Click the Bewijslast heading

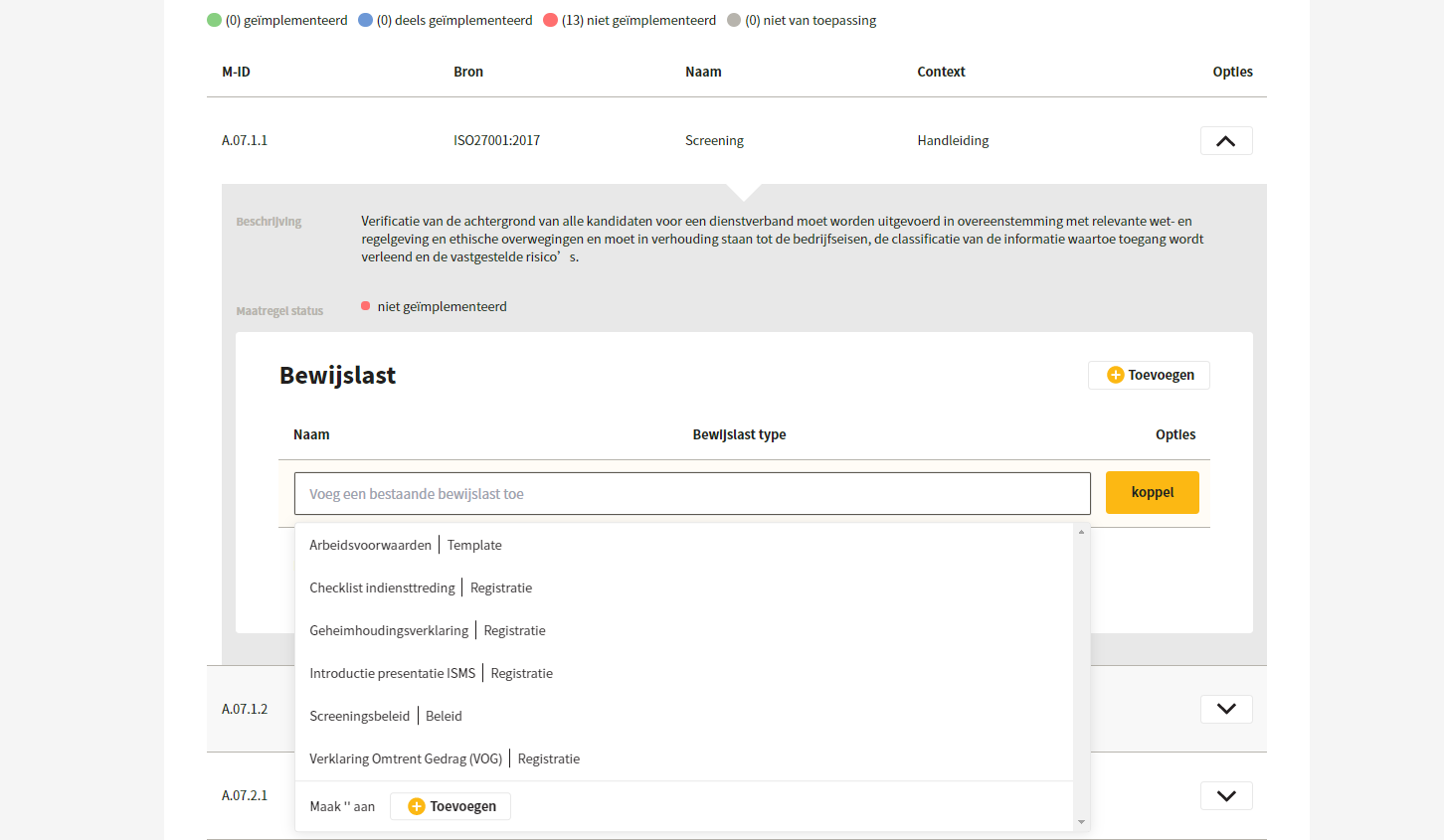pyautogui.click(x=337, y=375)
